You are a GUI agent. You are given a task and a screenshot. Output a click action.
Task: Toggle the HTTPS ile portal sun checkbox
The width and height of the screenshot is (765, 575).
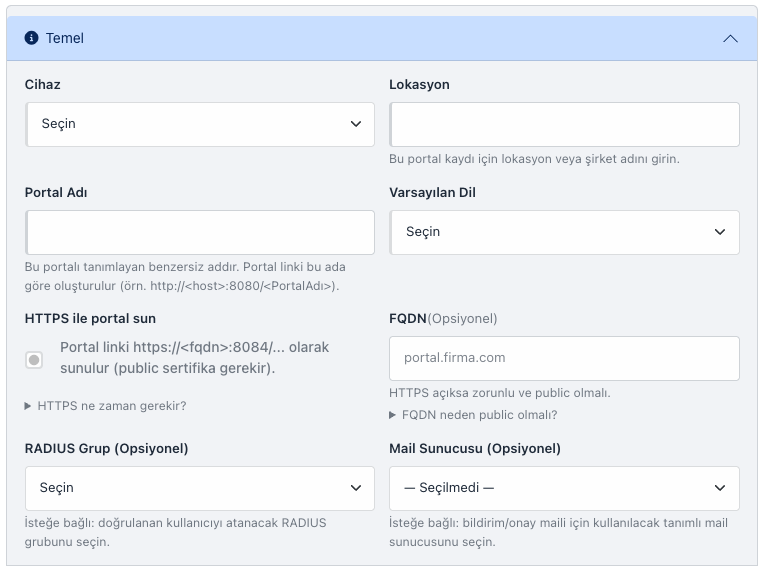[x=34, y=360]
